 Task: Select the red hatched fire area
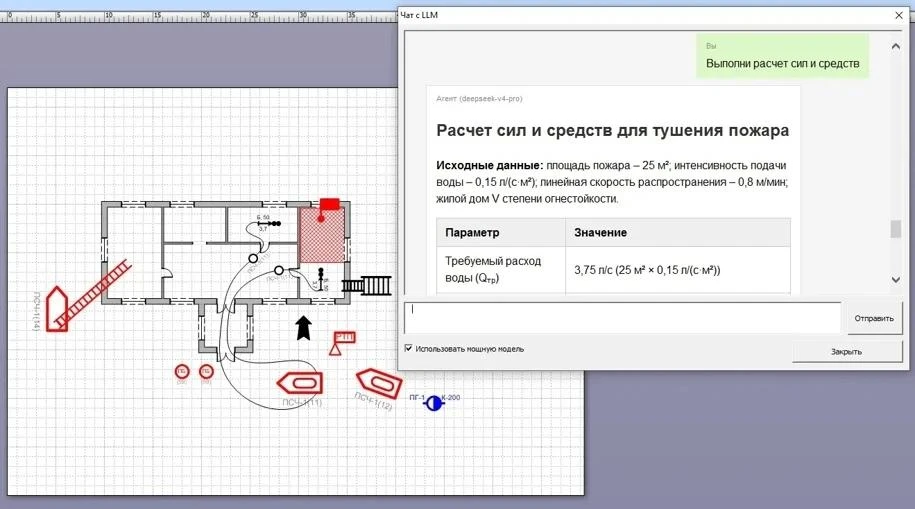point(322,236)
